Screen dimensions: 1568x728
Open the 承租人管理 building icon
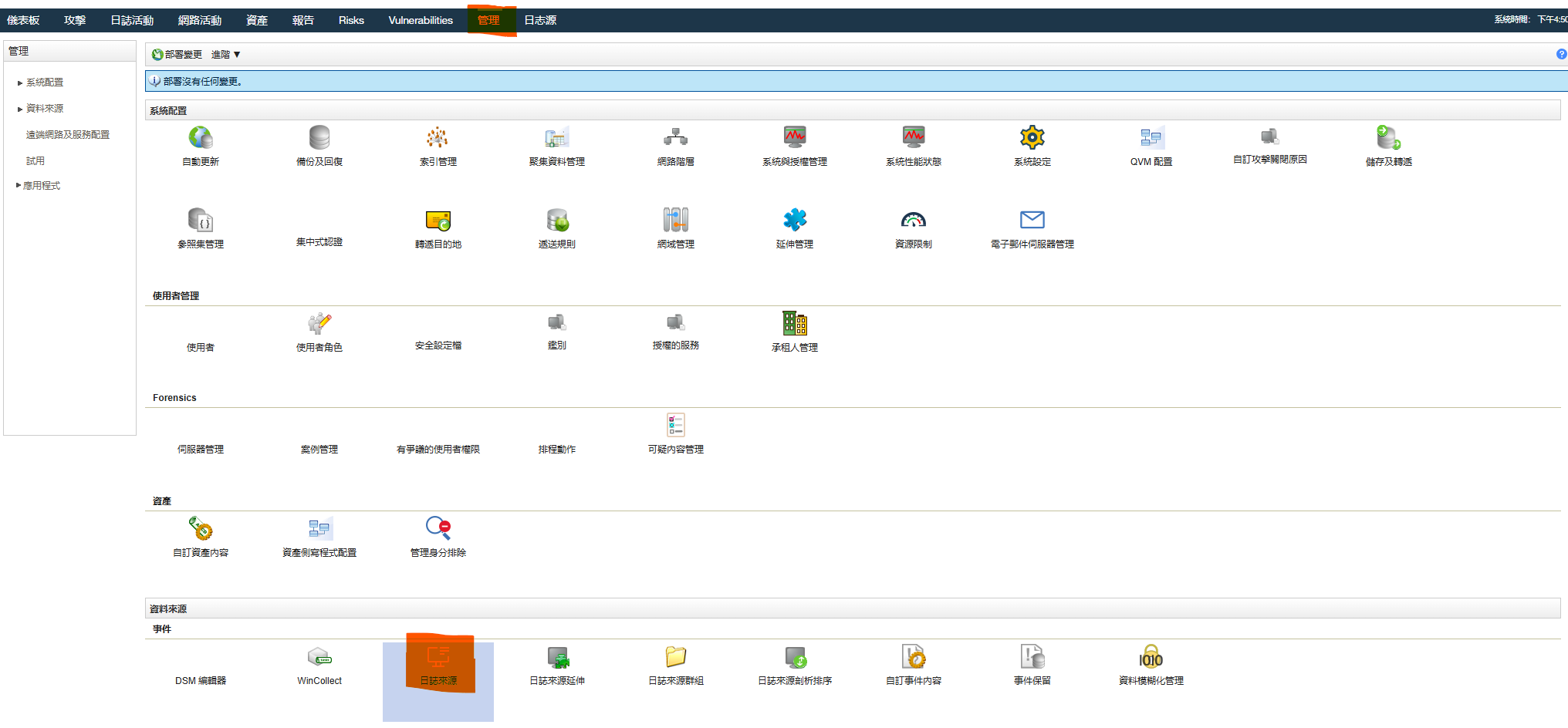point(794,324)
